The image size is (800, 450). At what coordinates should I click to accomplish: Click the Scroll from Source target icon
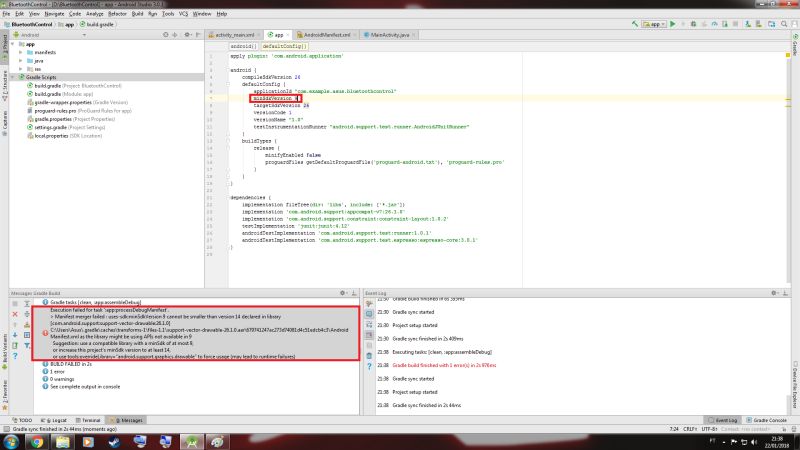tap(165, 35)
